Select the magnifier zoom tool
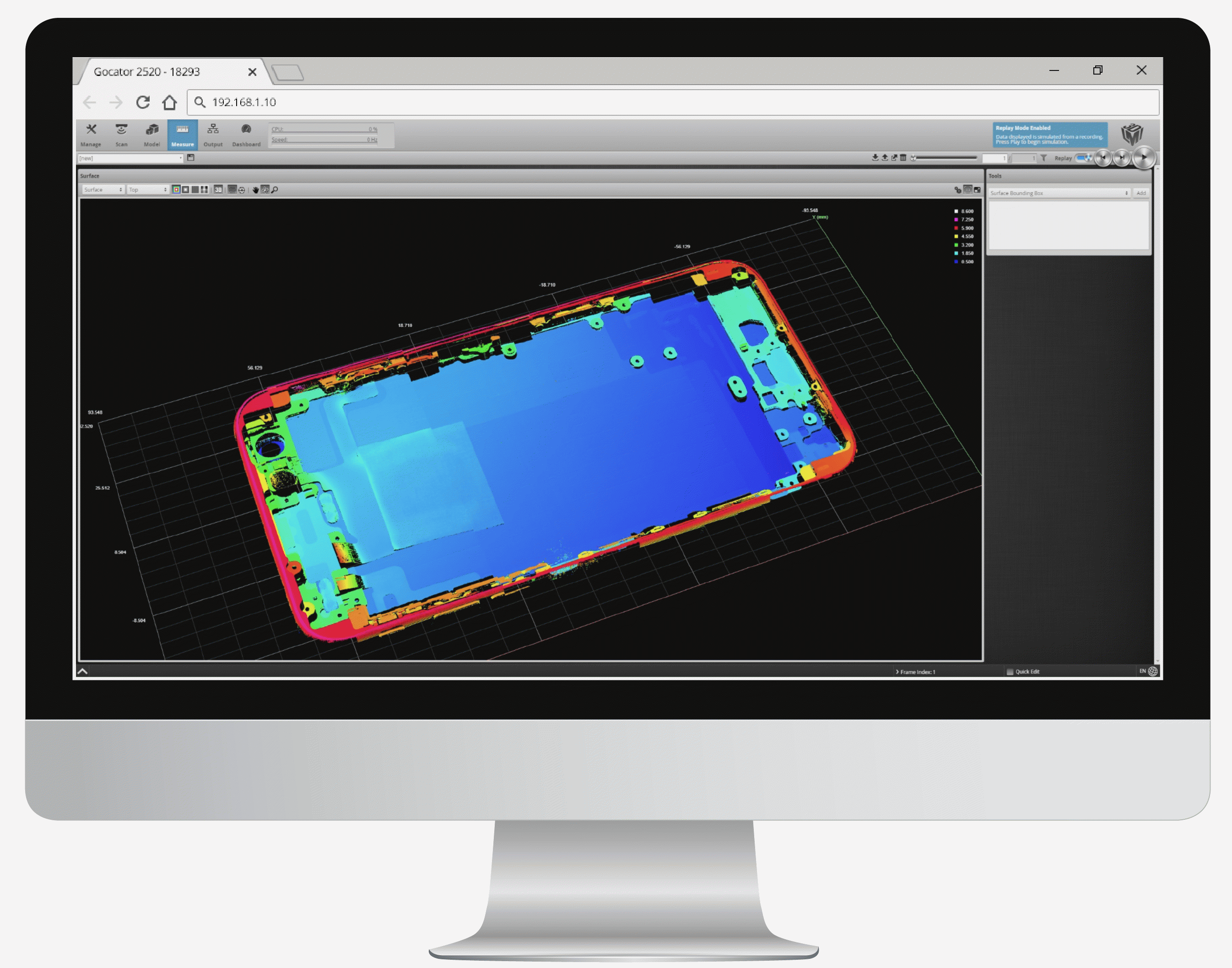Screen dimensions: 1232x968 [275, 190]
